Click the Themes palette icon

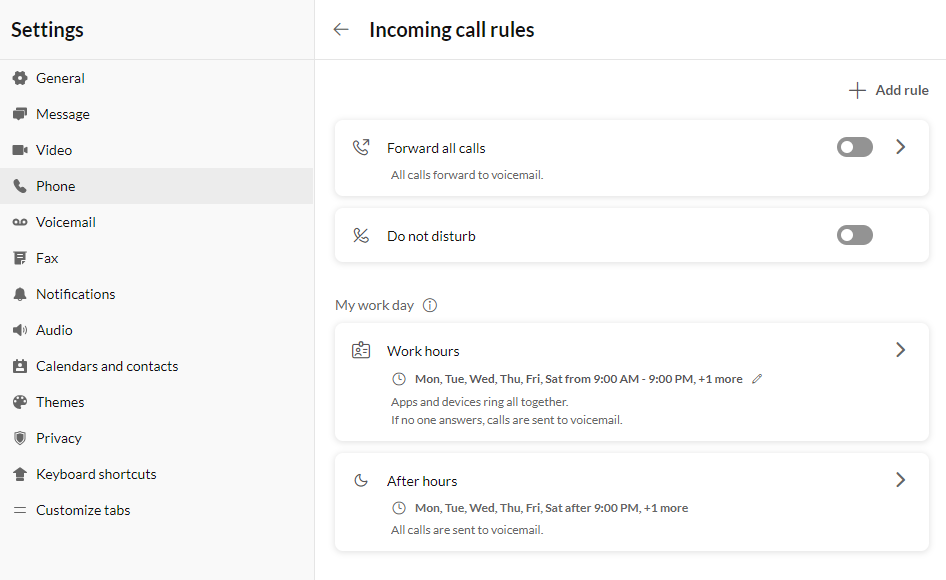click(x=20, y=402)
